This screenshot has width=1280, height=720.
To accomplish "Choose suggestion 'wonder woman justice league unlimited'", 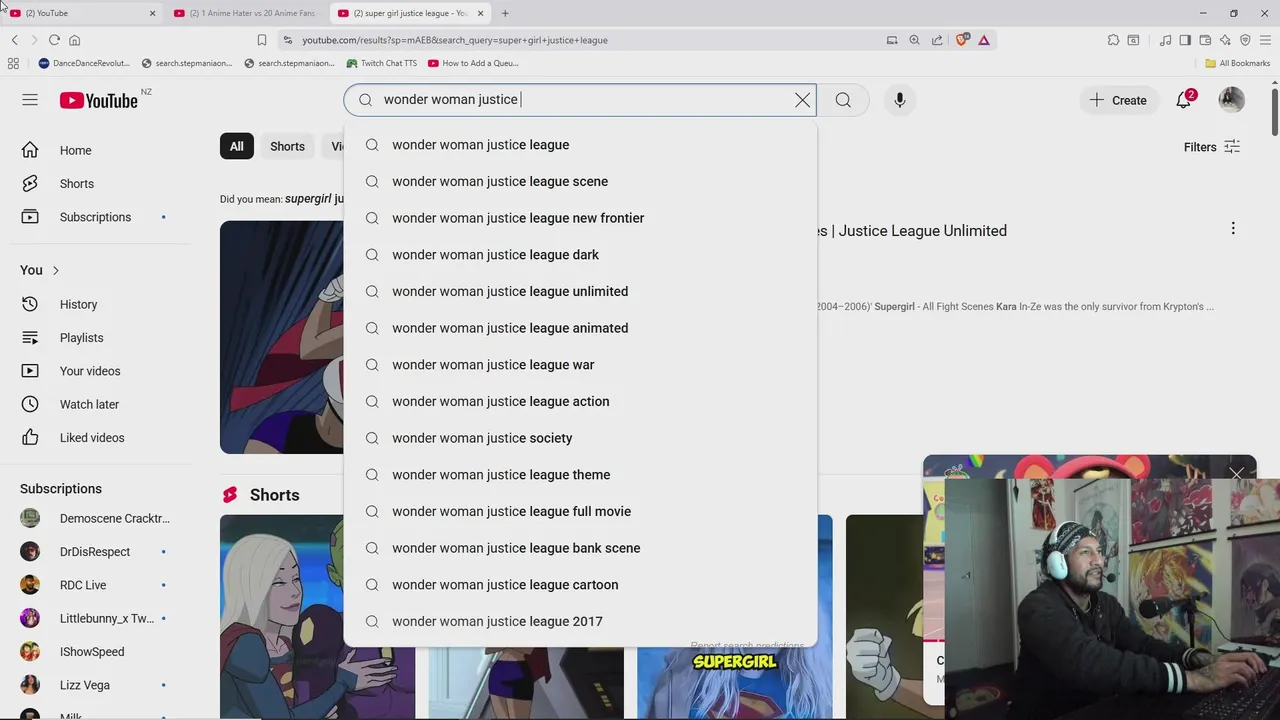I will 580,291.
